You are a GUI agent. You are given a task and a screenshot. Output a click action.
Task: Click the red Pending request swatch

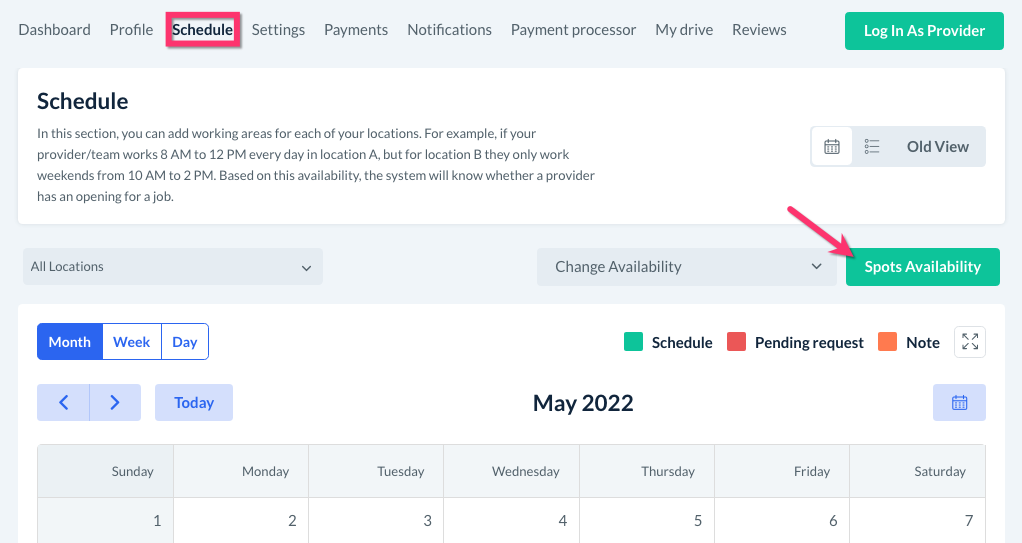[x=737, y=342]
